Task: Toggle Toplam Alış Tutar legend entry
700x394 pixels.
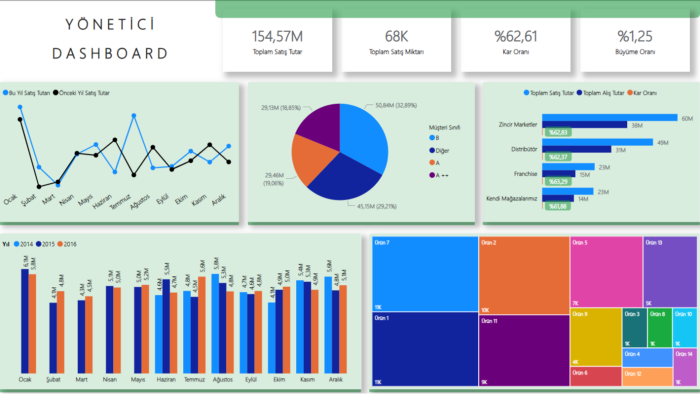Action: [600, 93]
